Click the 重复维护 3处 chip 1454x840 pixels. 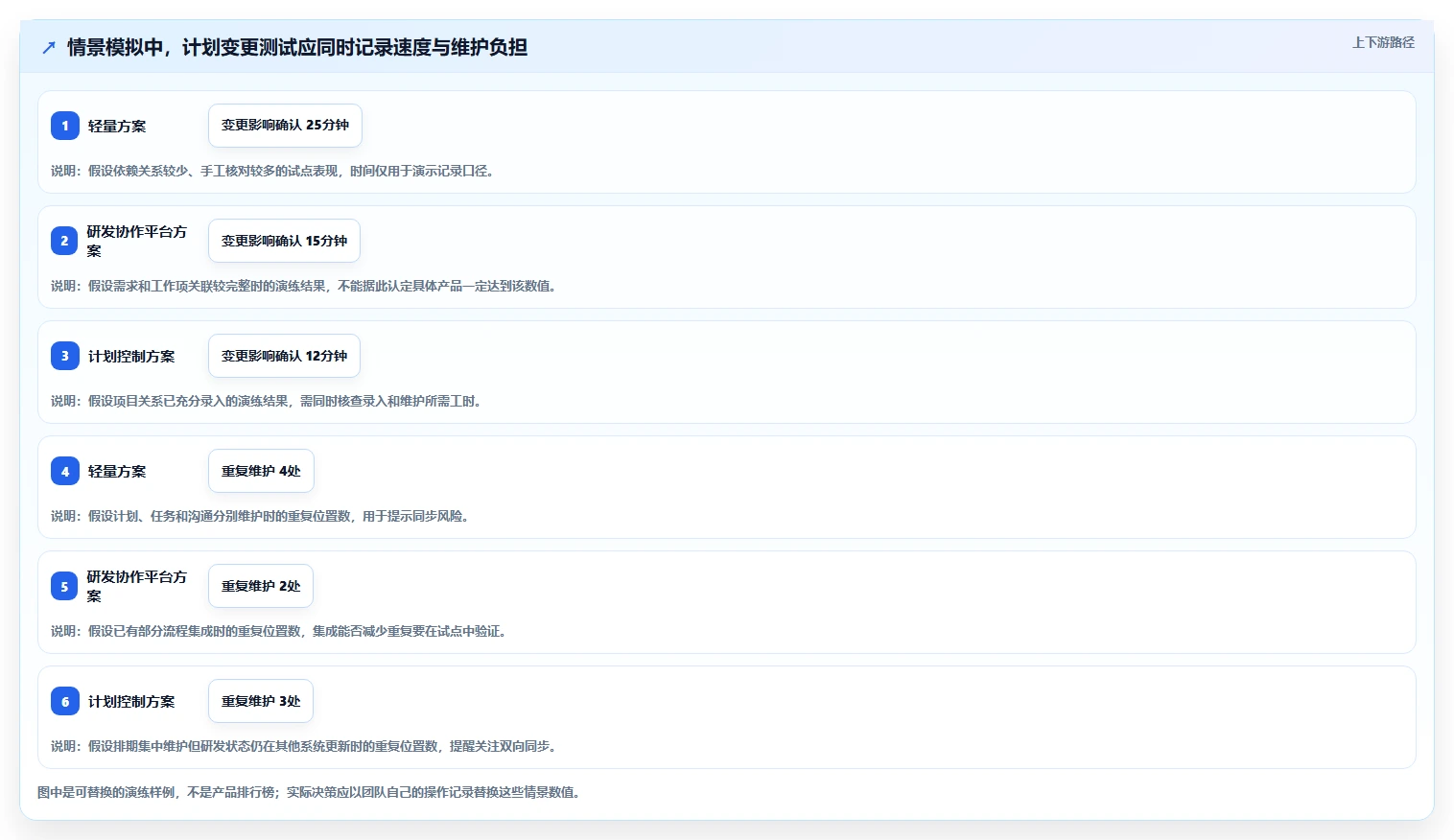(x=261, y=701)
